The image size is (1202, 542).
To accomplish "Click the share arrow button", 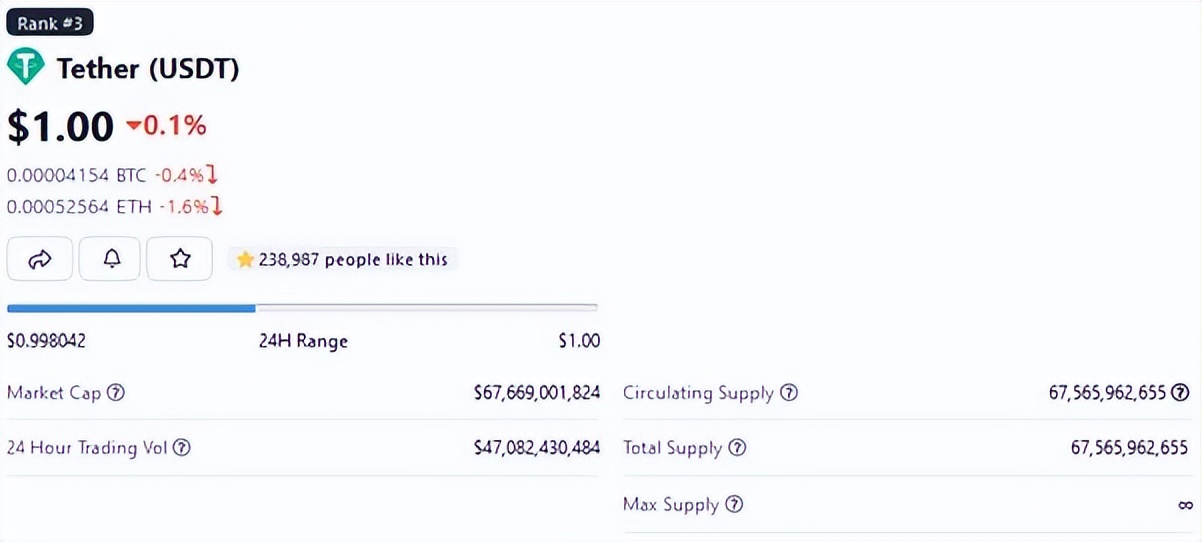I will pyautogui.click(x=40, y=259).
